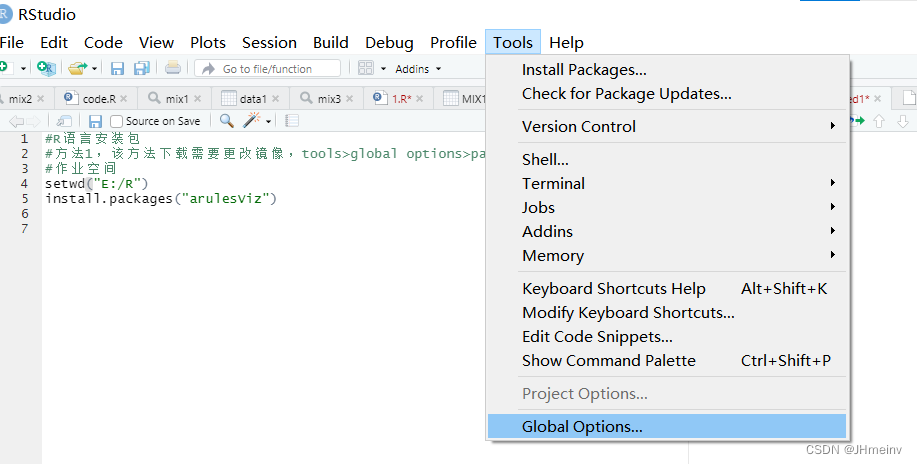Click the compile report notebook icon

(x=292, y=121)
